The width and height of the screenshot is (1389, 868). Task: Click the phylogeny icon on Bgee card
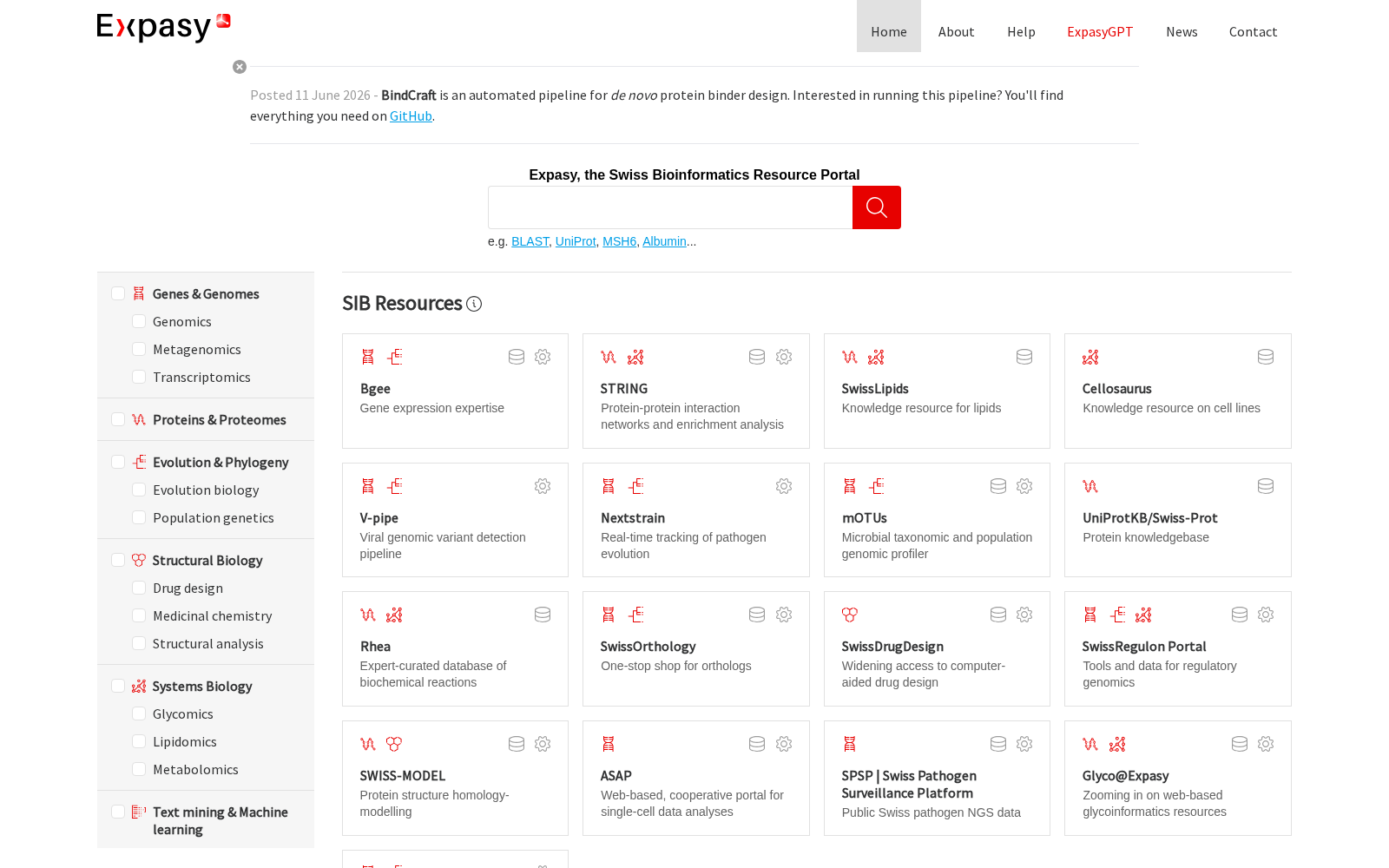395,357
